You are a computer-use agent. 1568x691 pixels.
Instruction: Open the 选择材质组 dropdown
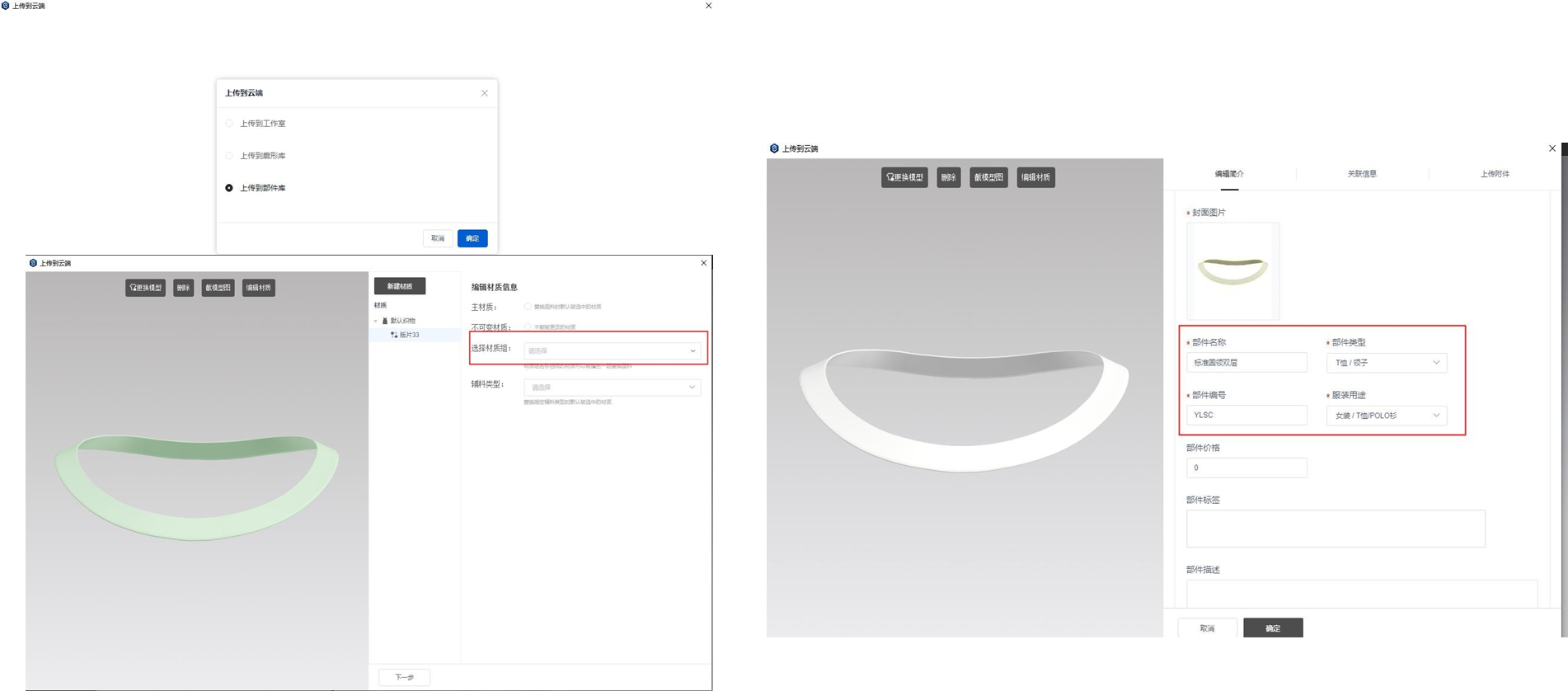point(612,350)
